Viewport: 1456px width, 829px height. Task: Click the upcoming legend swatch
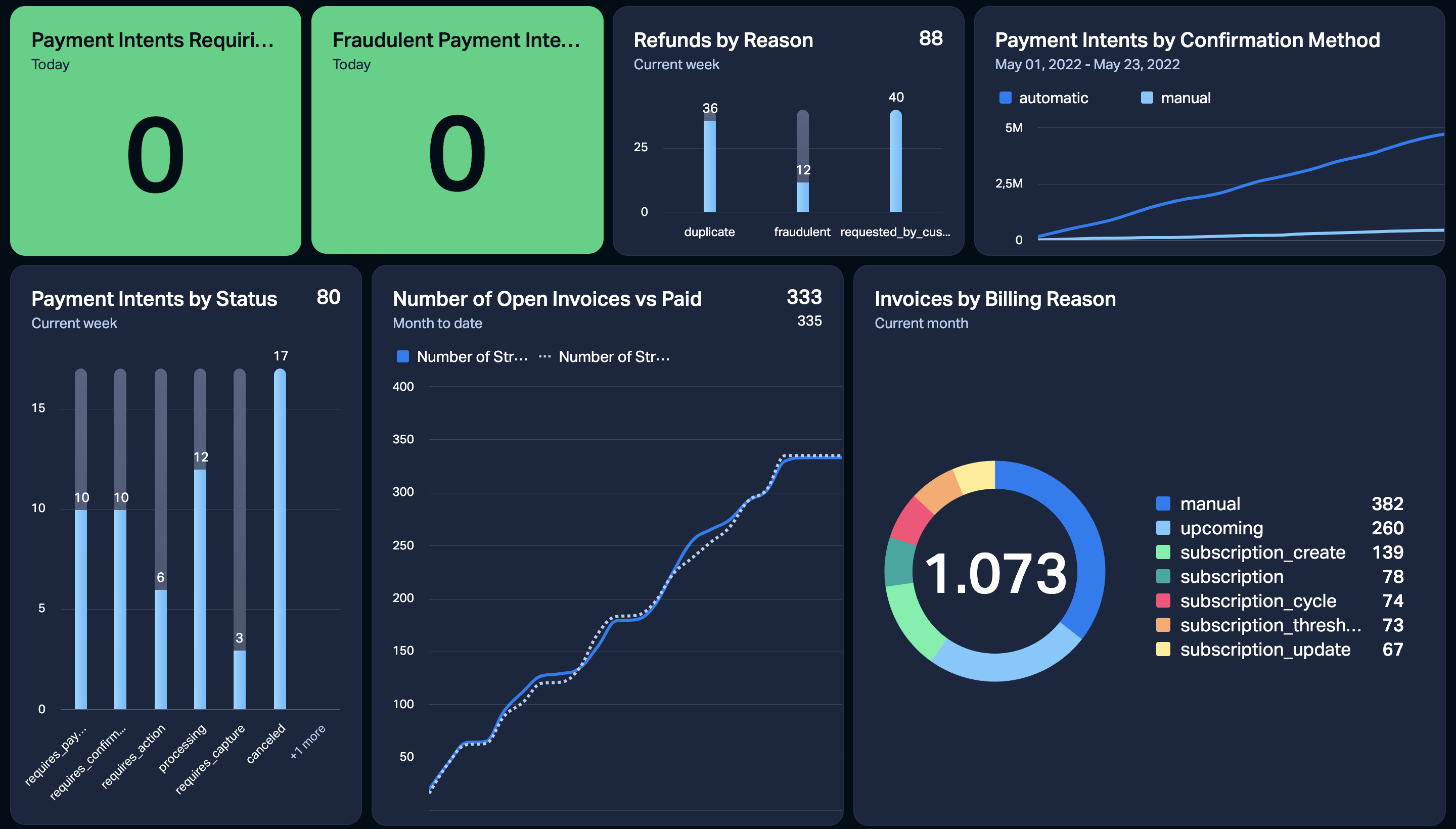tap(1163, 528)
